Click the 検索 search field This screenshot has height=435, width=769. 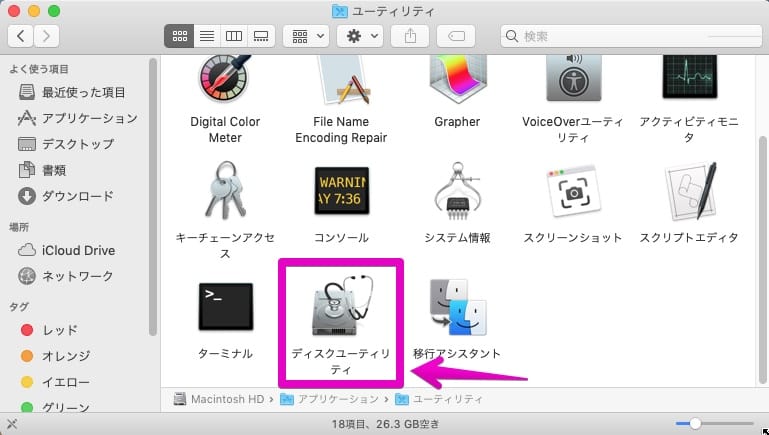click(631, 36)
